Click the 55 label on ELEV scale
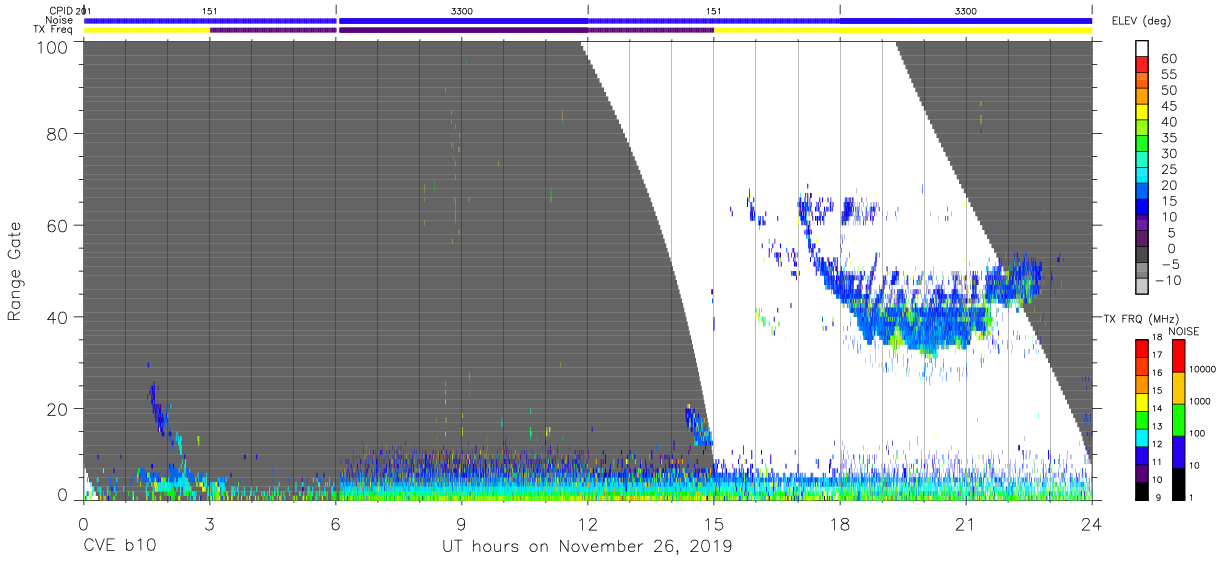The height and width of the screenshot is (567, 1228). coord(1170,75)
